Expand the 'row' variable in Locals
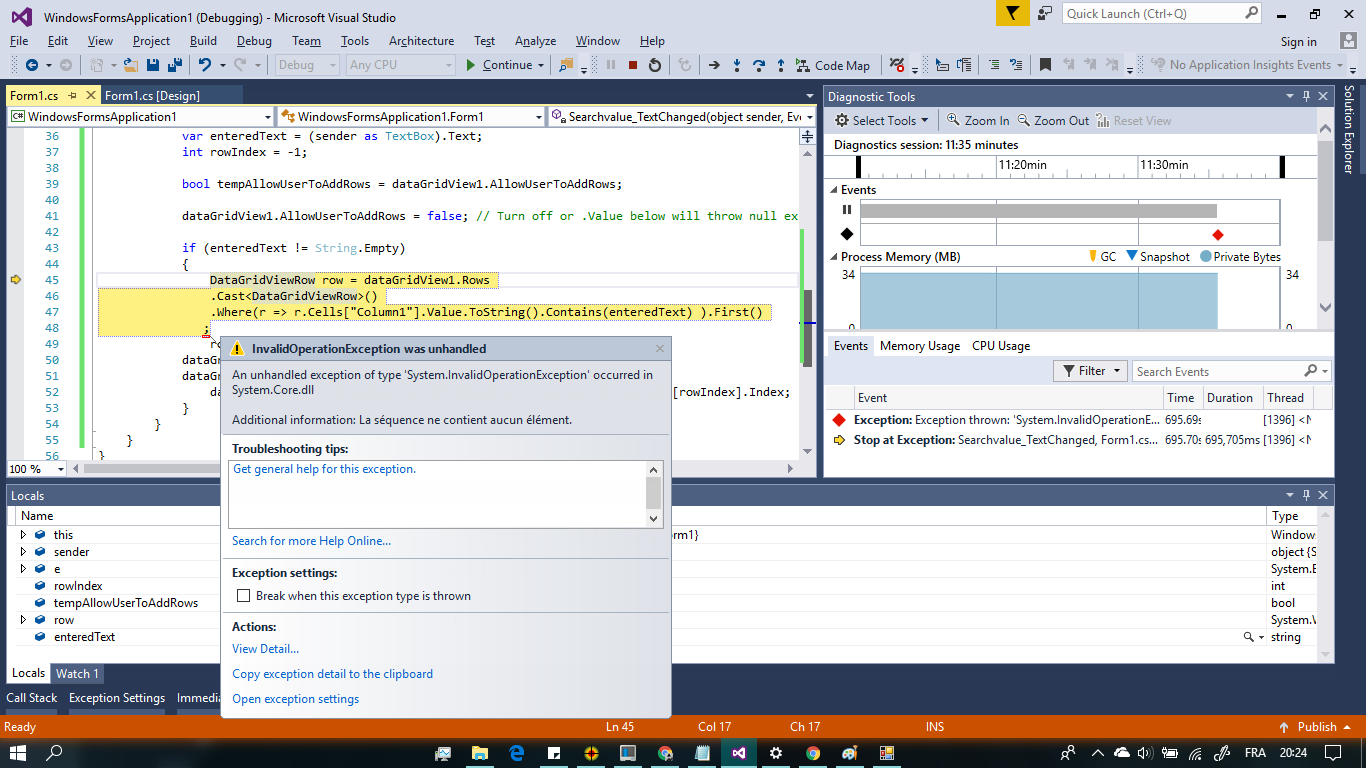This screenshot has width=1366, height=768. pyautogui.click(x=23, y=620)
